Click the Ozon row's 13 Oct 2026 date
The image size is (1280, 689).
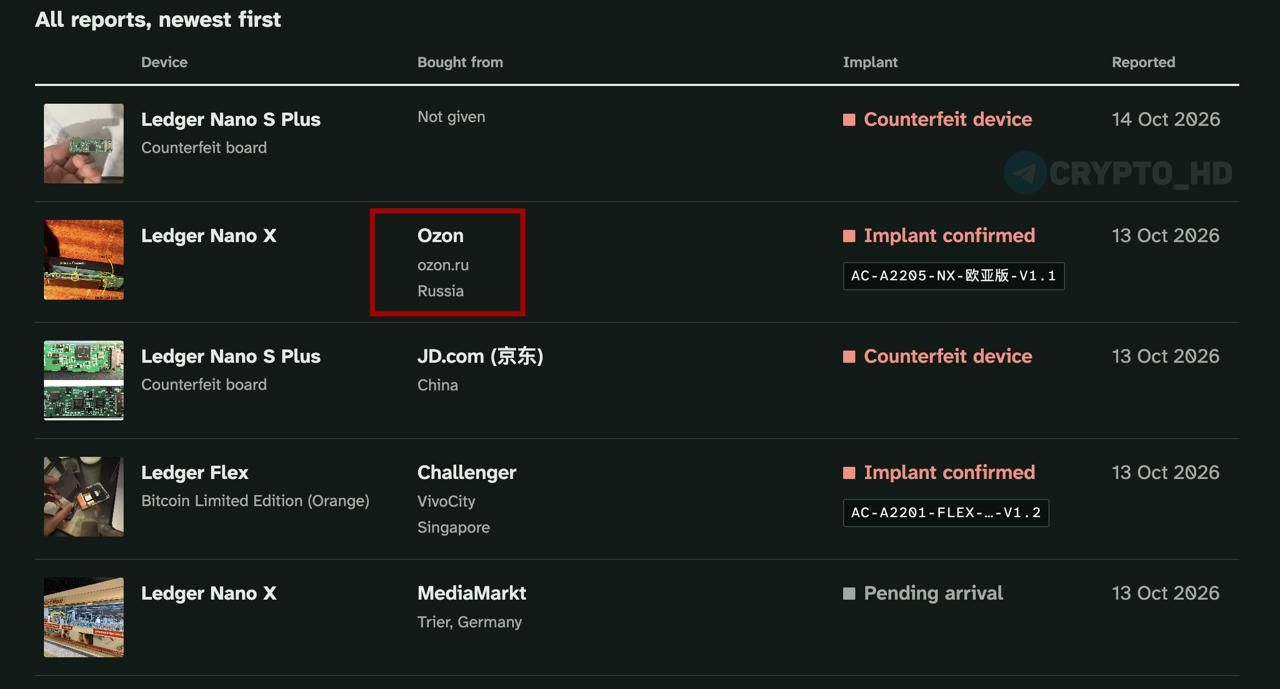tap(1166, 236)
